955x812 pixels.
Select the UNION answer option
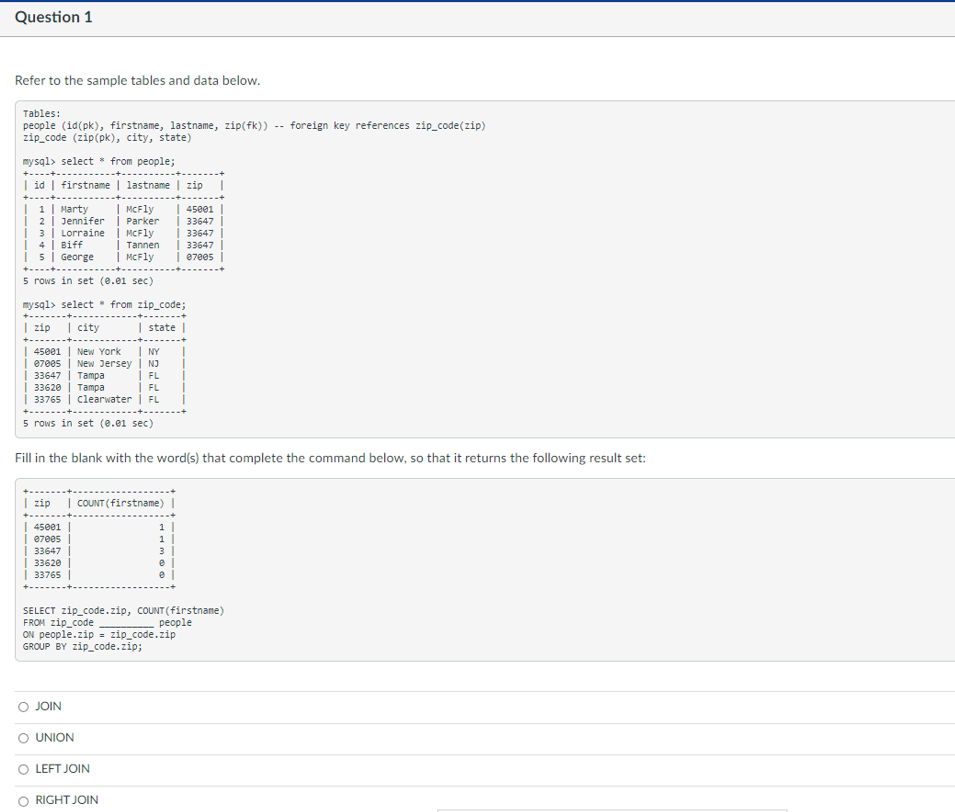pyautogui.click(x=23, y=737)
